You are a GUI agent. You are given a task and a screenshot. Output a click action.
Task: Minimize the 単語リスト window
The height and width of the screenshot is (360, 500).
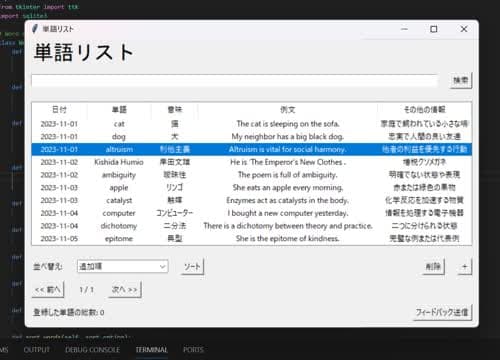click(404, 29)
